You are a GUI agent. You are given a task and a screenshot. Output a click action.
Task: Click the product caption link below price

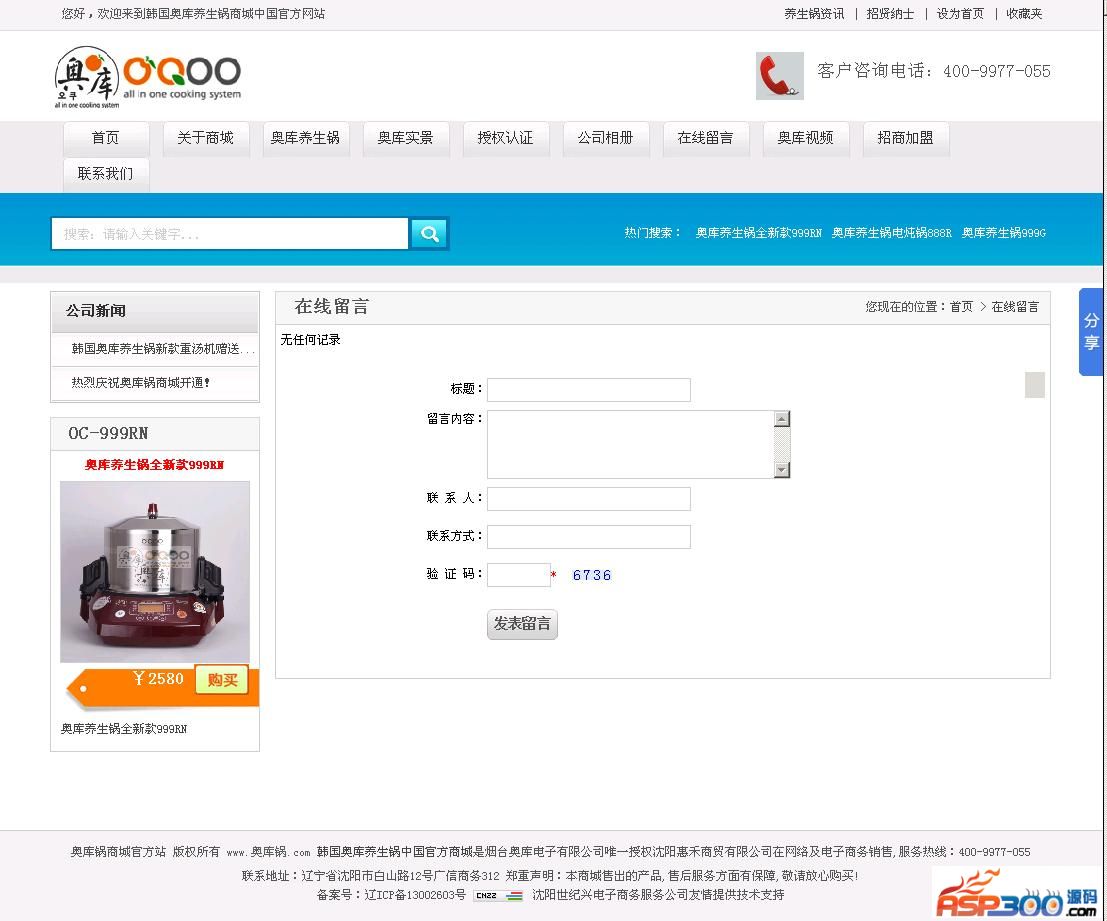124,729
